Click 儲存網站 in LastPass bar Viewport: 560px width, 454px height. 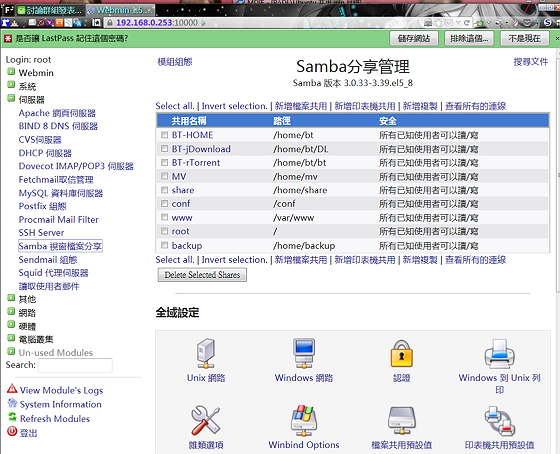click(414, 38)
